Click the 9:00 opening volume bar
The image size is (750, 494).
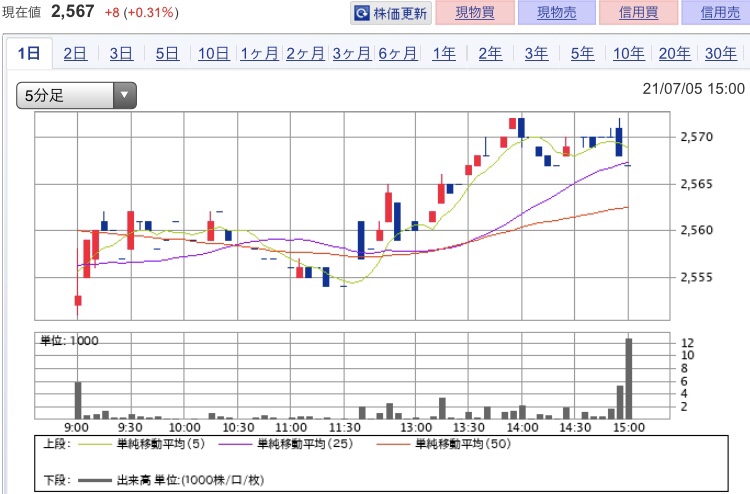click(78, 400)
